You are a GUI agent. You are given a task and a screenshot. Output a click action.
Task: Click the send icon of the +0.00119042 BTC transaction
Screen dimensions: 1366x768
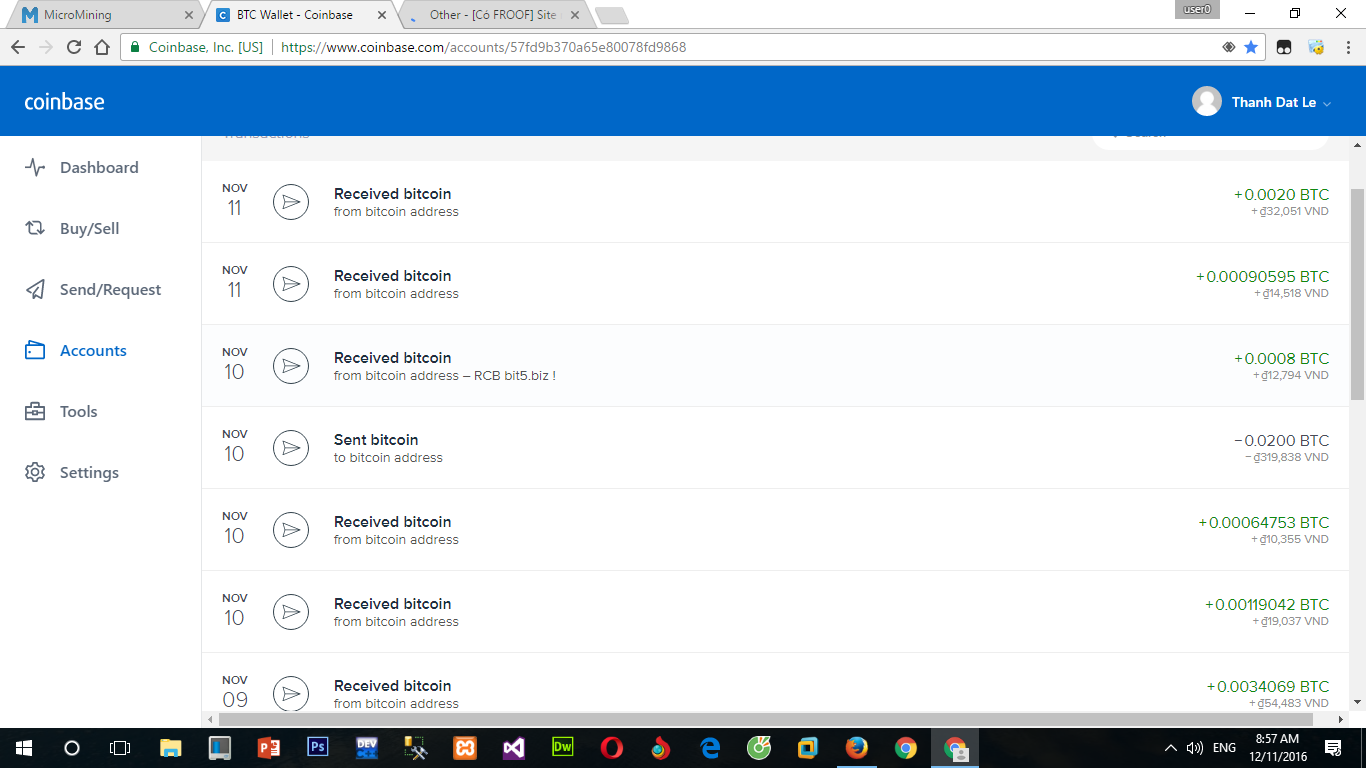click(x=291, y=612)
